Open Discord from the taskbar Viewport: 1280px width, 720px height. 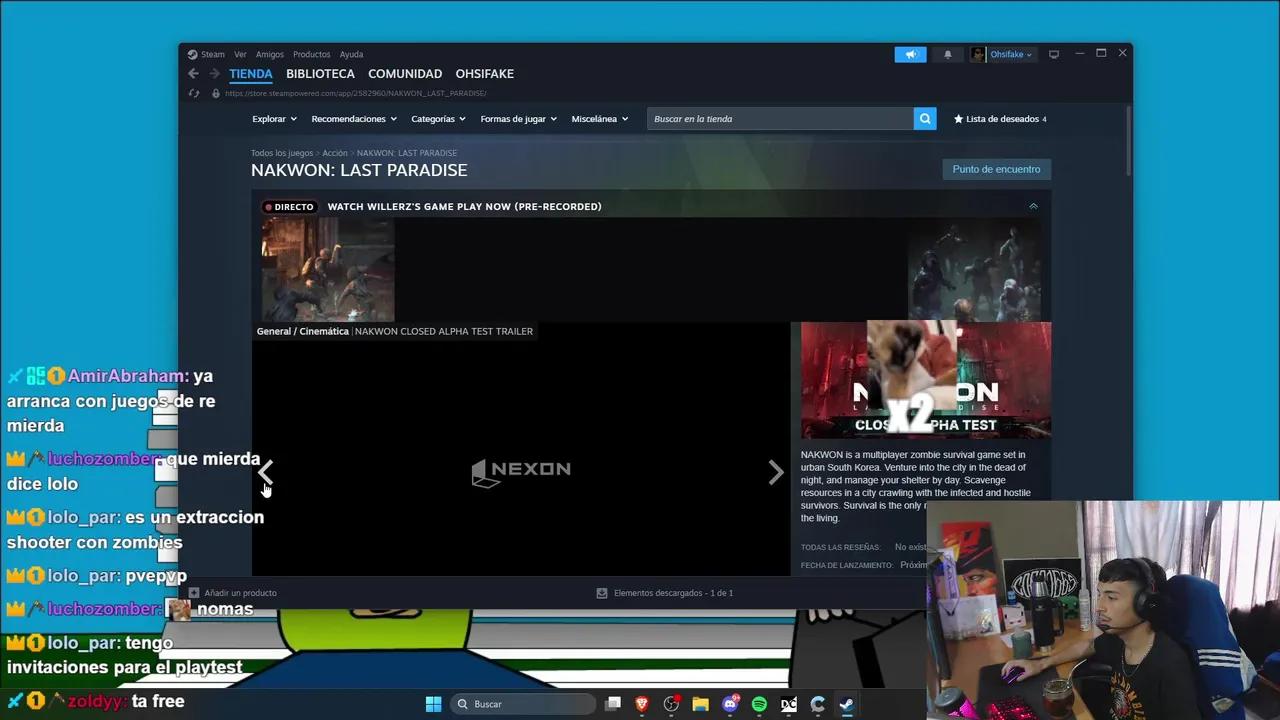[730, 704]
